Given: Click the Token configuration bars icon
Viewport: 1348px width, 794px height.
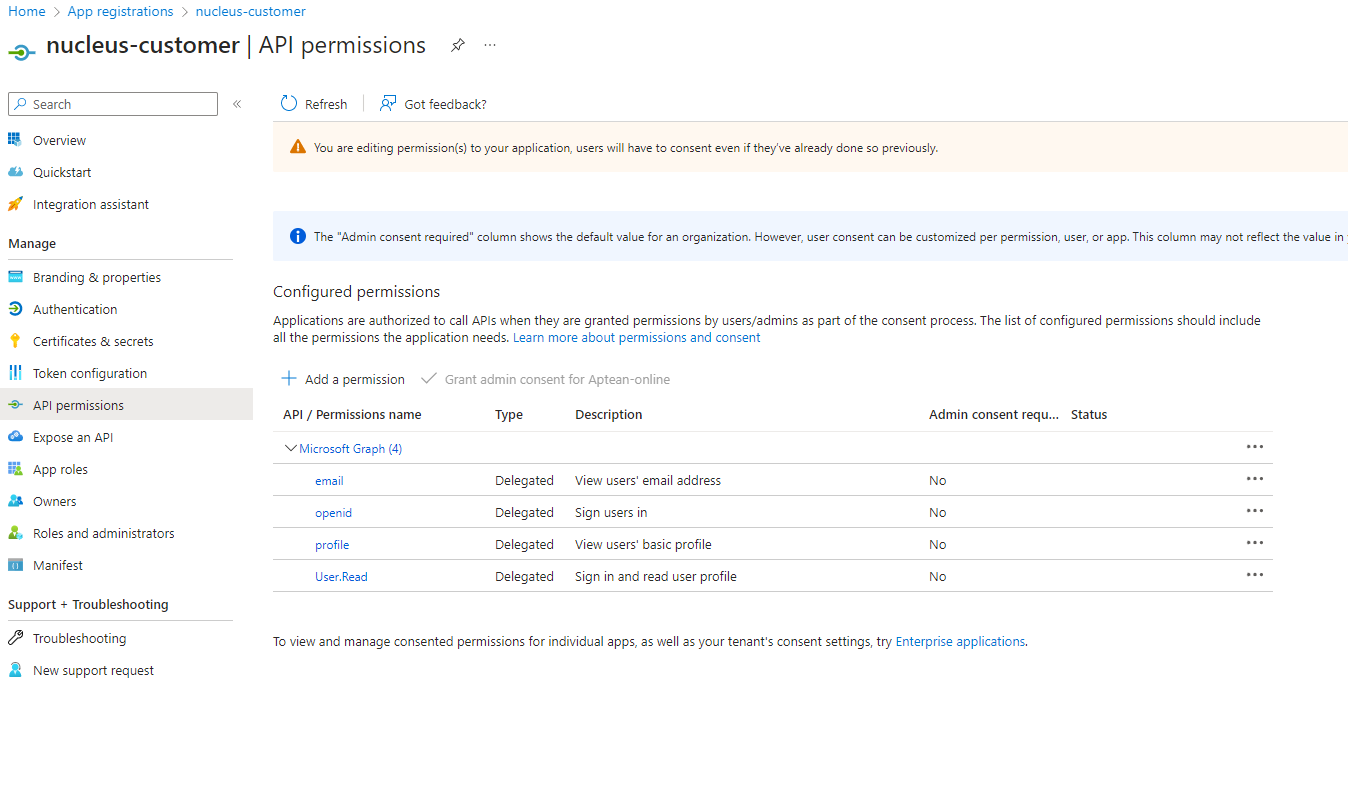Looking at the screenshot, I should [15, 373].
